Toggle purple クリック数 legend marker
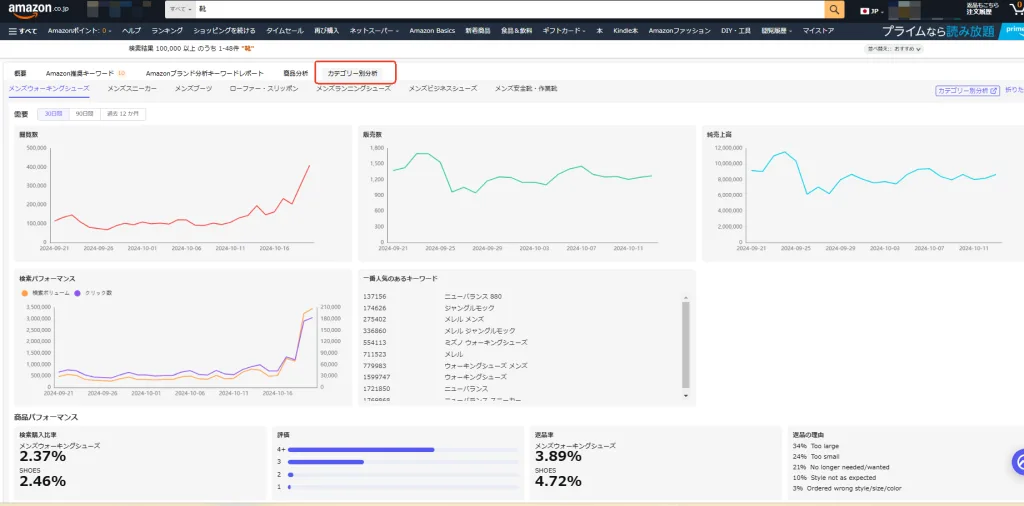 (78, 293)
